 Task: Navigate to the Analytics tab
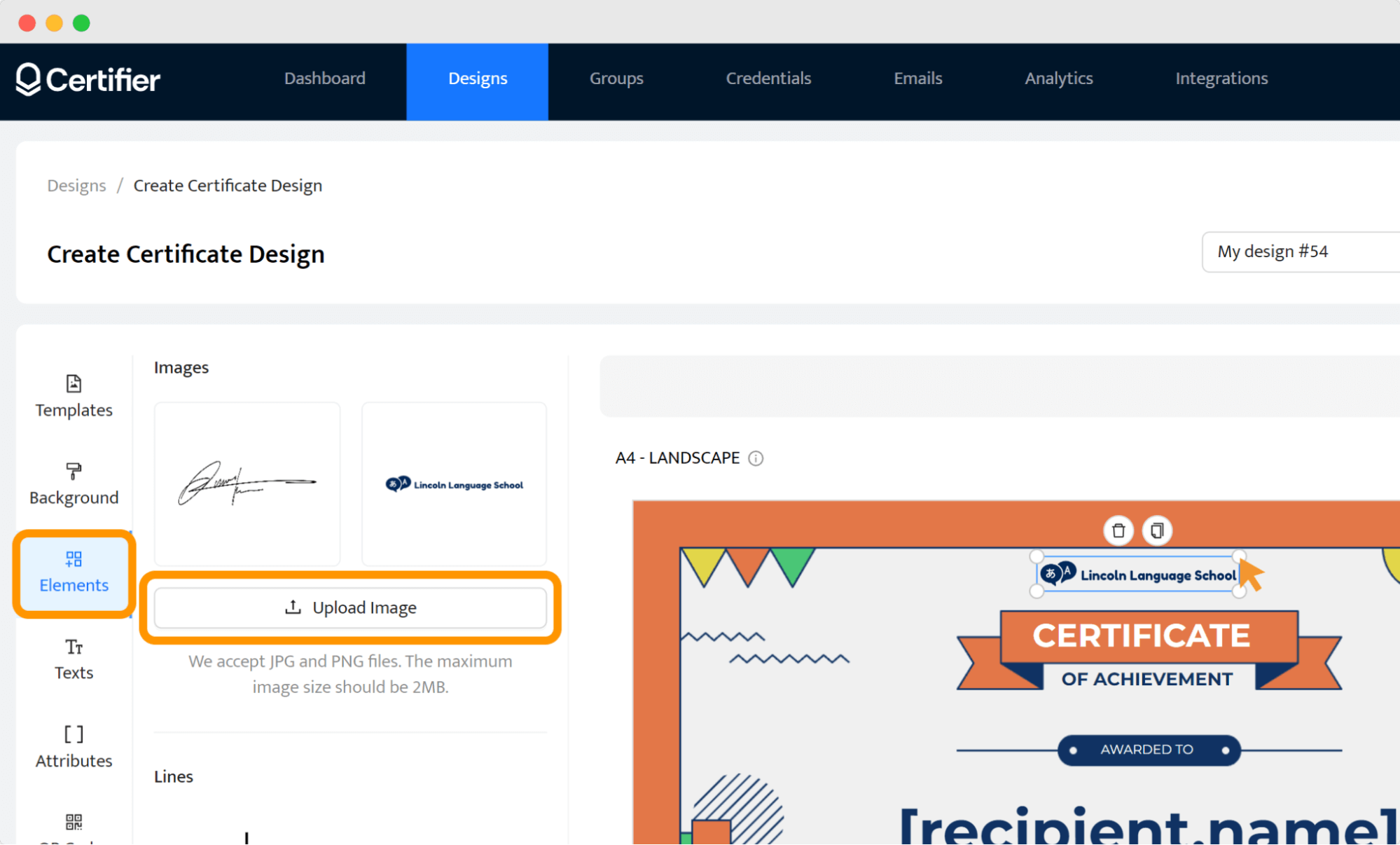(1059, 78)
